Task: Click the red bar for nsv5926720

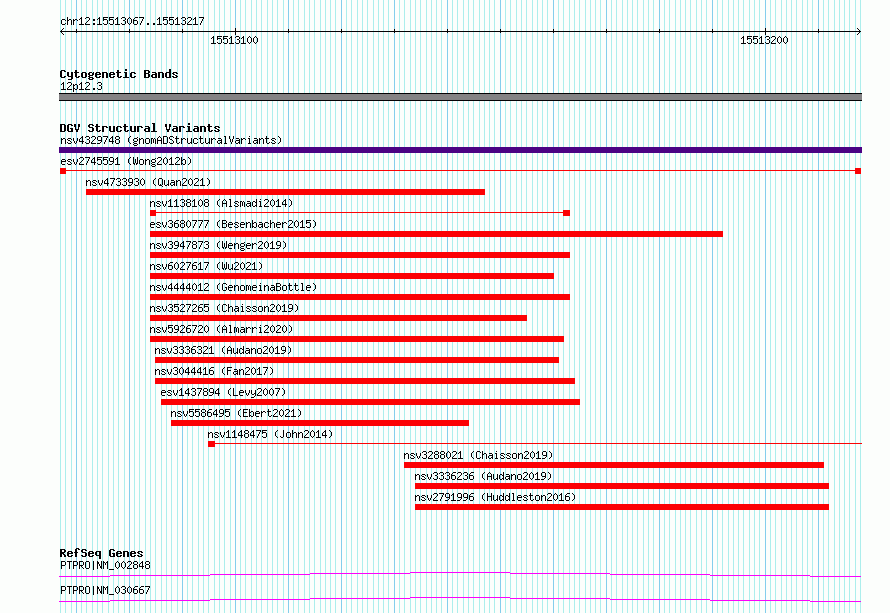Action: pyautogui.click(x=357, y=339)
